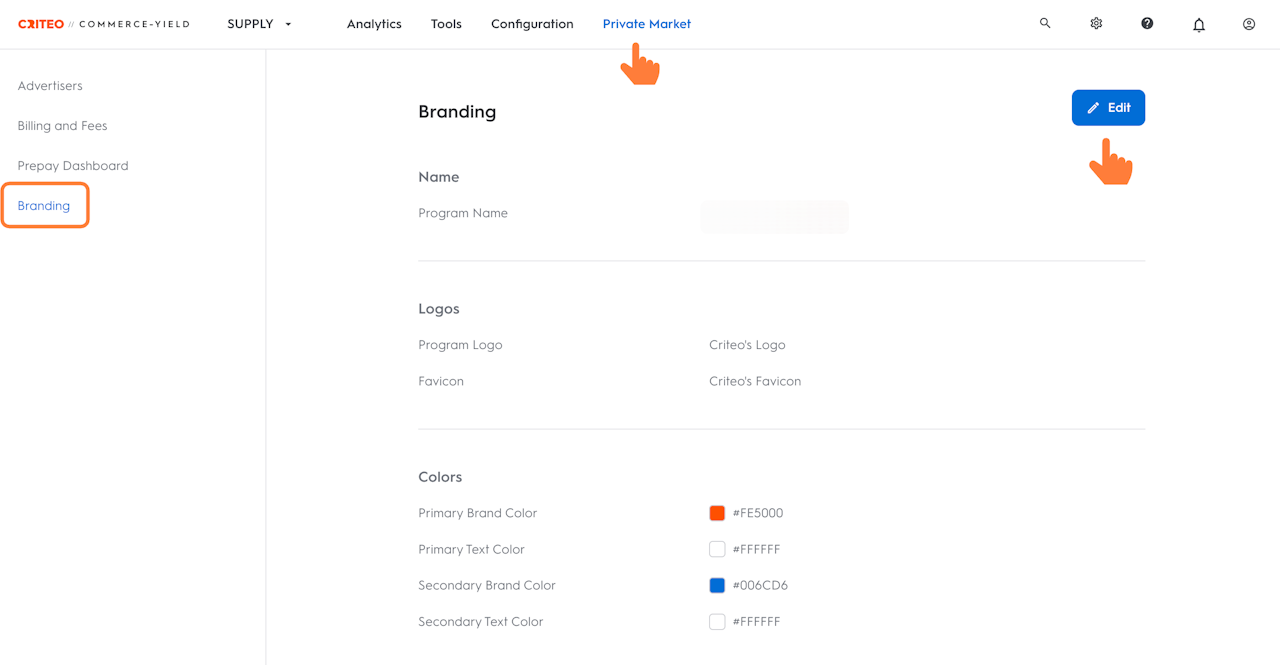Click the help question mark icon
This screenshot has height=665, width=1280.
(x=1147, y=23)
